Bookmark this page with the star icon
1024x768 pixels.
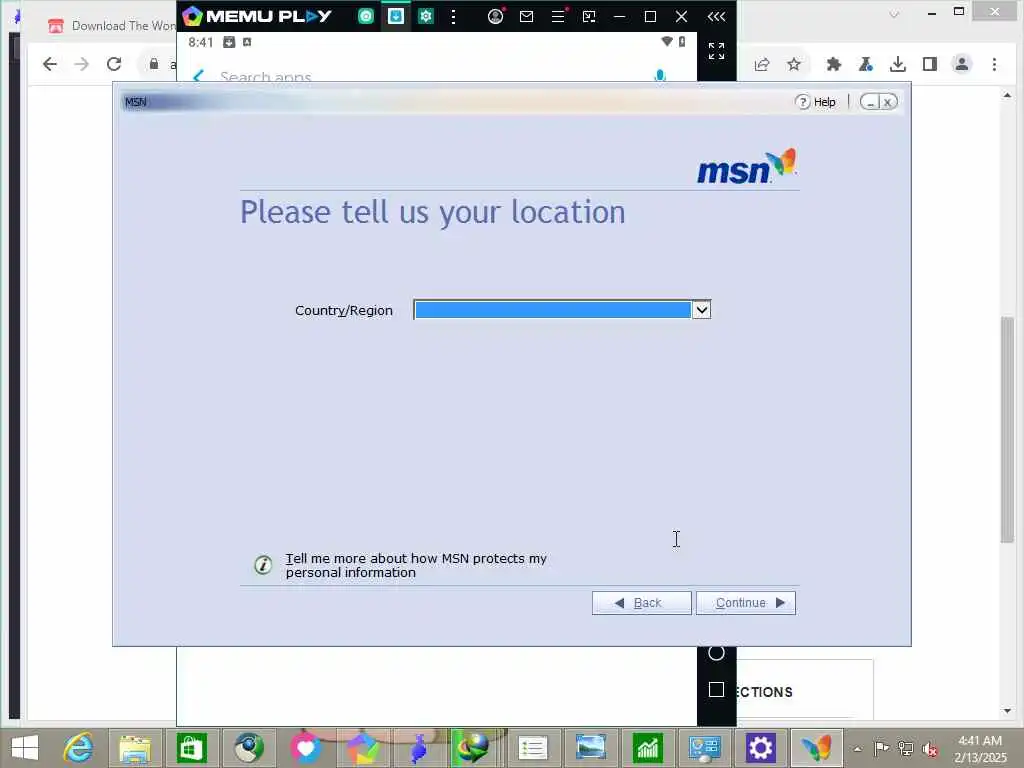[793, 64]
